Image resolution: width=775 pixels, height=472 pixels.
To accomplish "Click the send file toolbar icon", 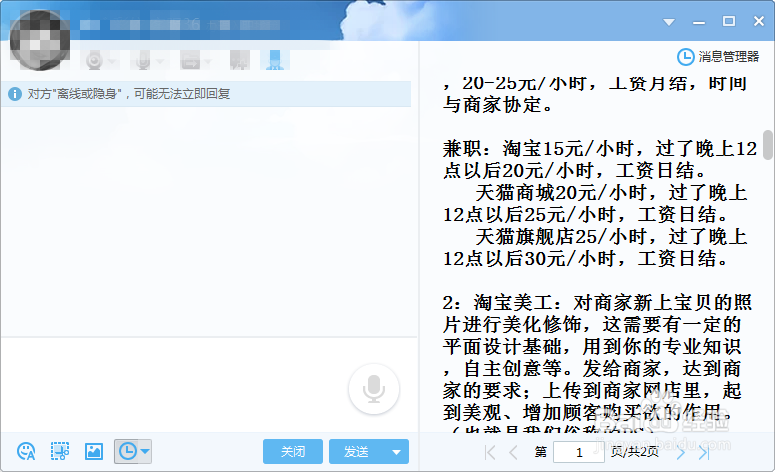I will pyautogui.click(x=190, y=61).
